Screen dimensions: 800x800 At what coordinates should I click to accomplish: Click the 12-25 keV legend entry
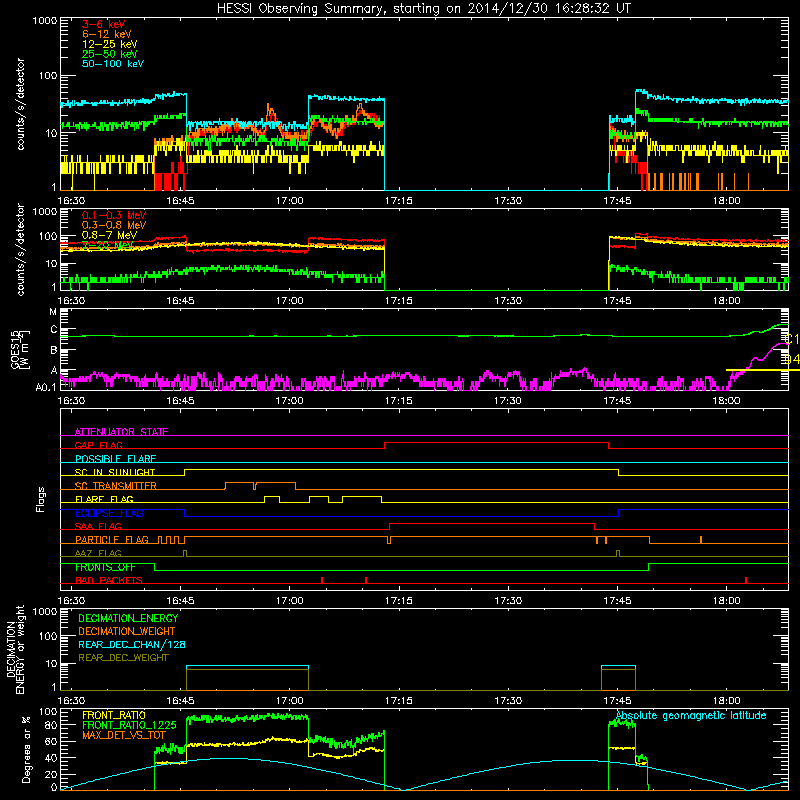(110, 44)
